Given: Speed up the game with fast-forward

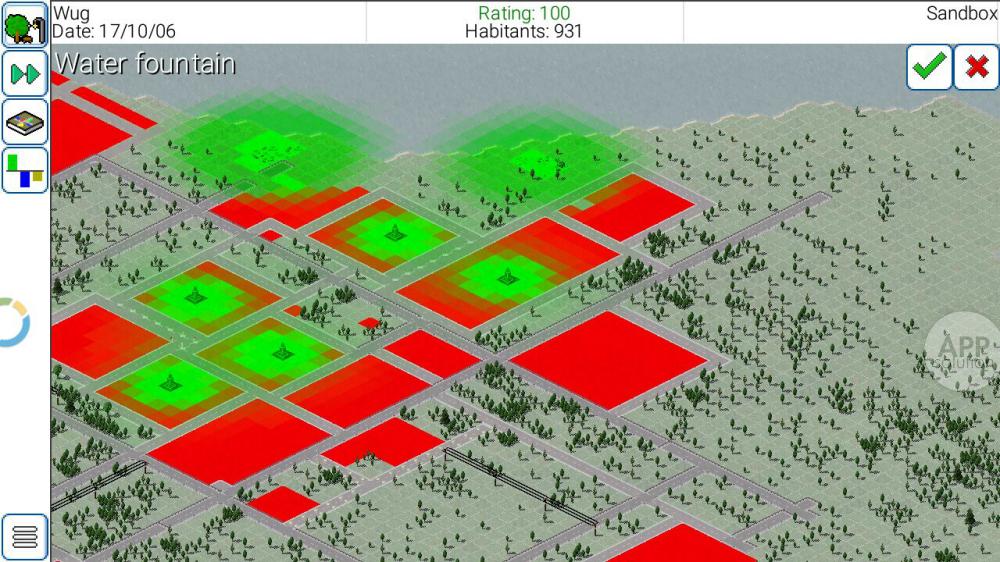Looking at the screenshot, I should (25, 74).
